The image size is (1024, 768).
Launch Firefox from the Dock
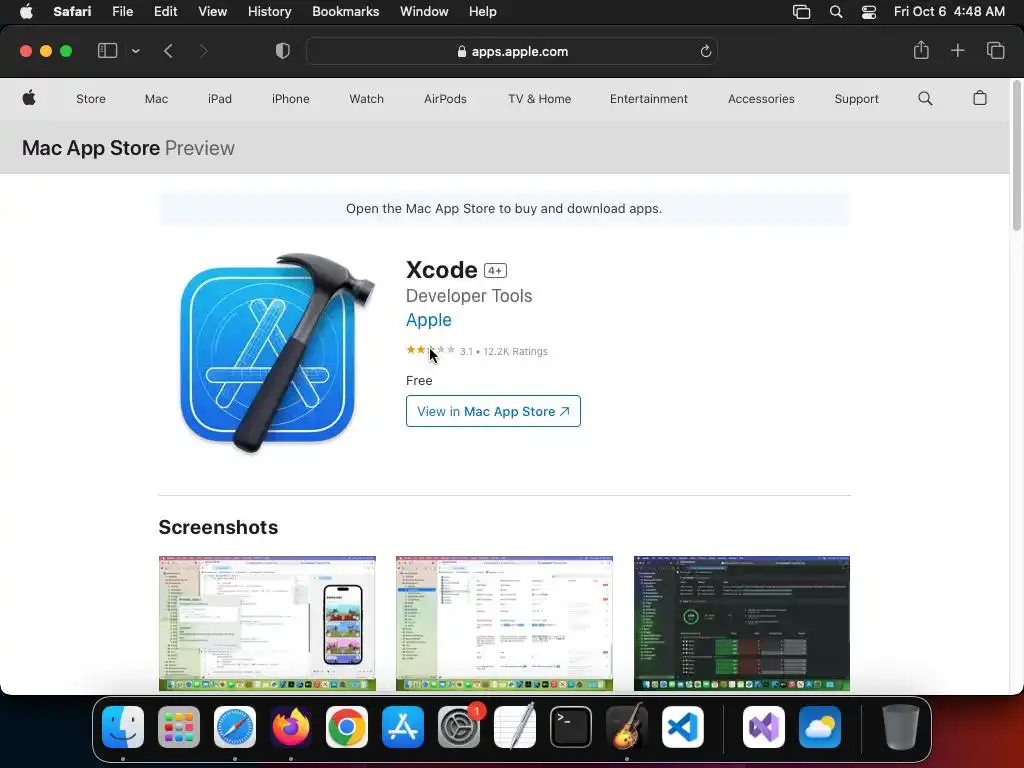(291, 727)
